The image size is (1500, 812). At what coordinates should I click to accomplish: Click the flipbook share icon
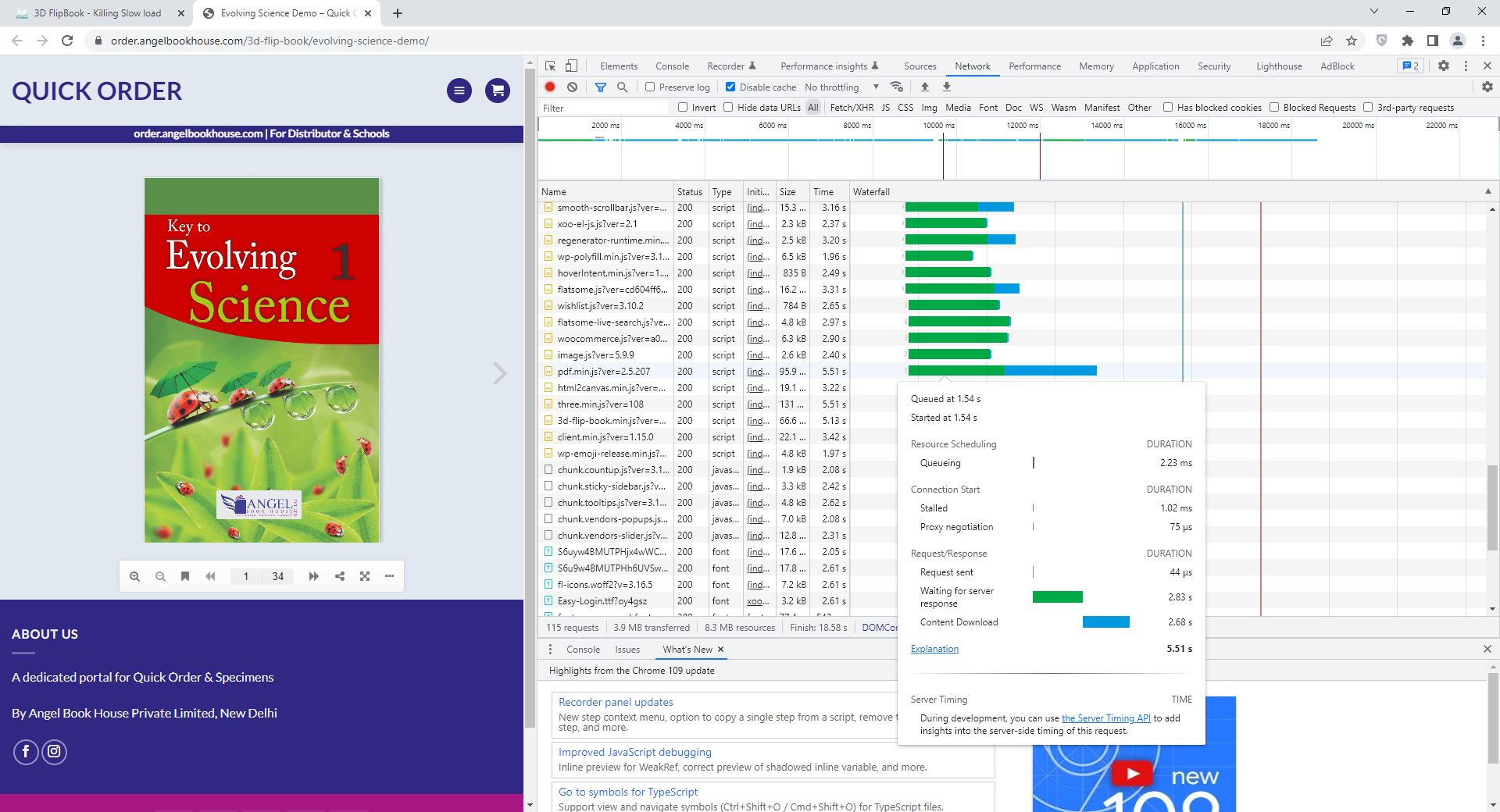click(x=339, y=576)
